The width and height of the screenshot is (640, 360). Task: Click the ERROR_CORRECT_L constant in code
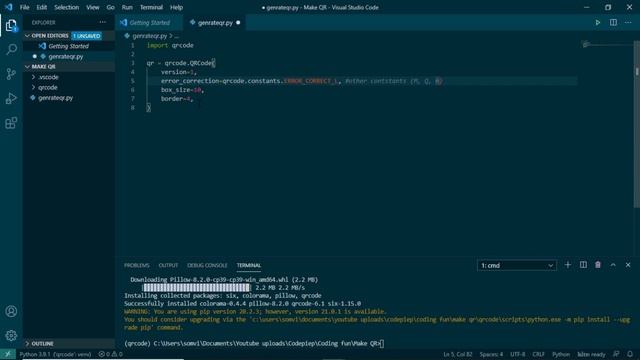point(311,81)
